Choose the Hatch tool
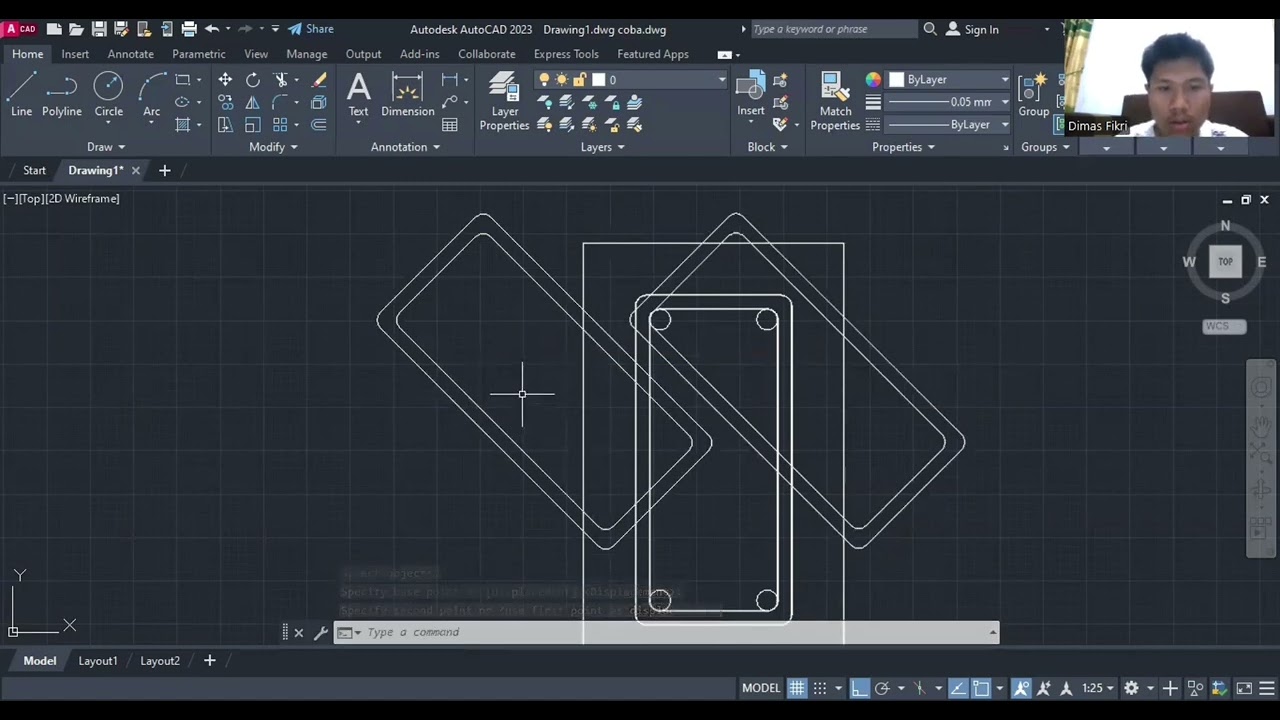Image resolution: width=1280 pixels, height=720 pixels. click(x=182, y=125)
